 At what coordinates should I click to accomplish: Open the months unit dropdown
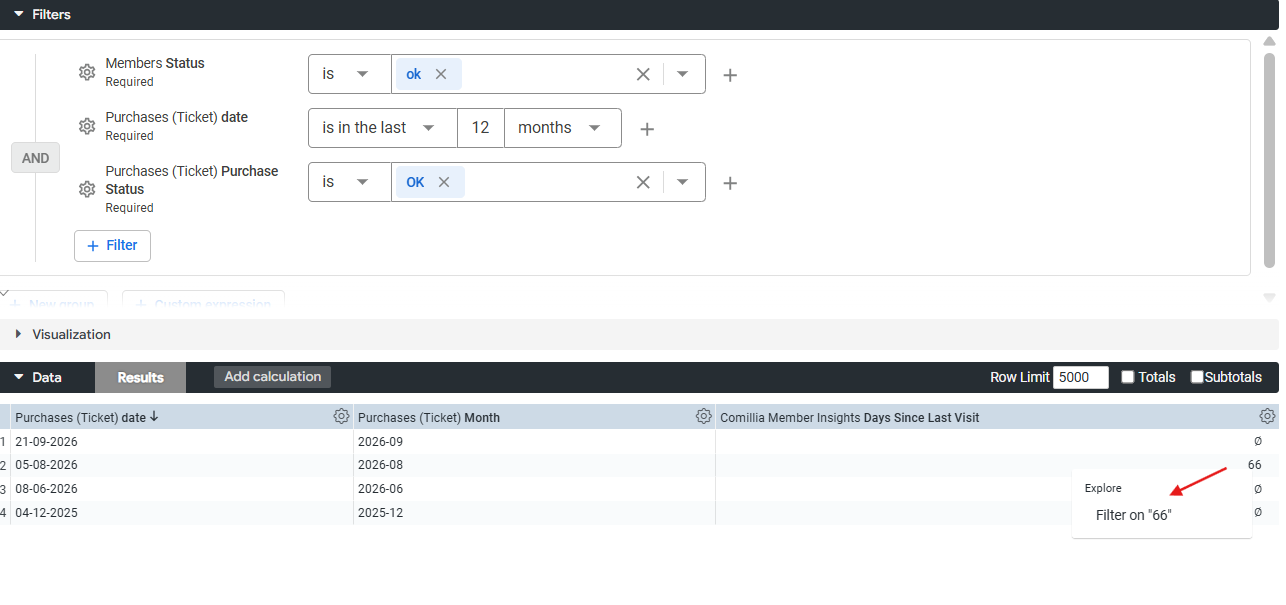pos(563,128)
